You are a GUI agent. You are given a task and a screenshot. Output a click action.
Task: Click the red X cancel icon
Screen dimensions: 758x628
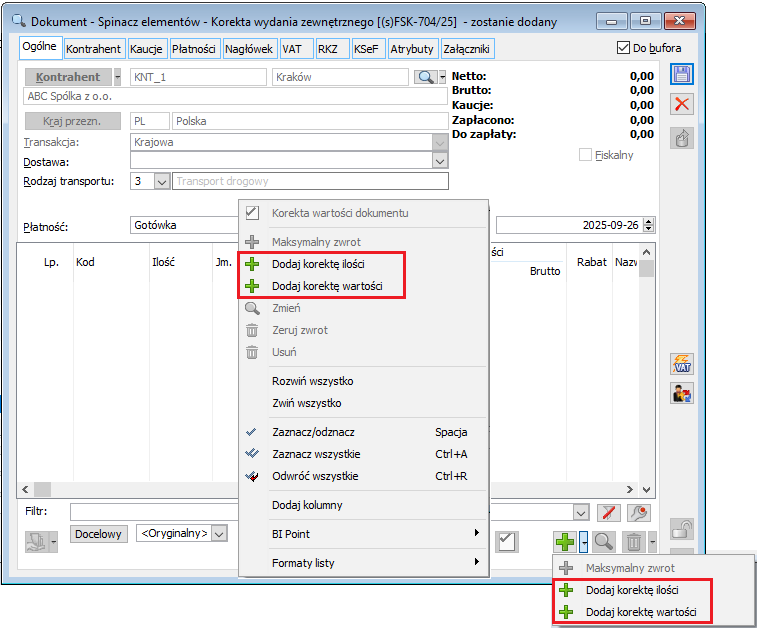(682, 104)
